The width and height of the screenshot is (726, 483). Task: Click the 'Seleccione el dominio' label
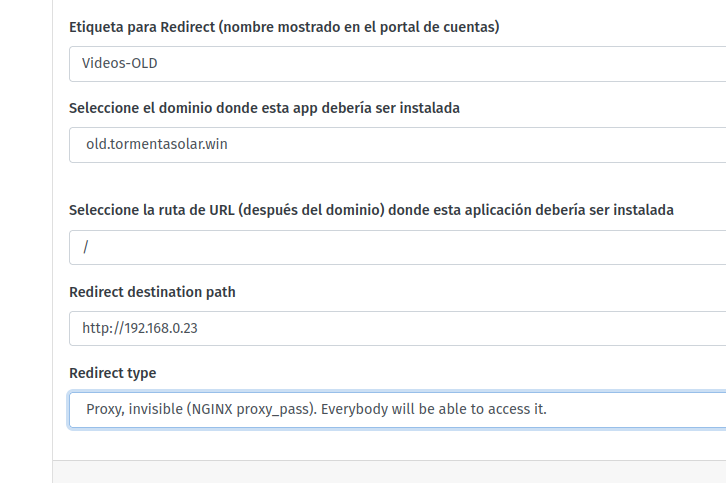point(264,108)
